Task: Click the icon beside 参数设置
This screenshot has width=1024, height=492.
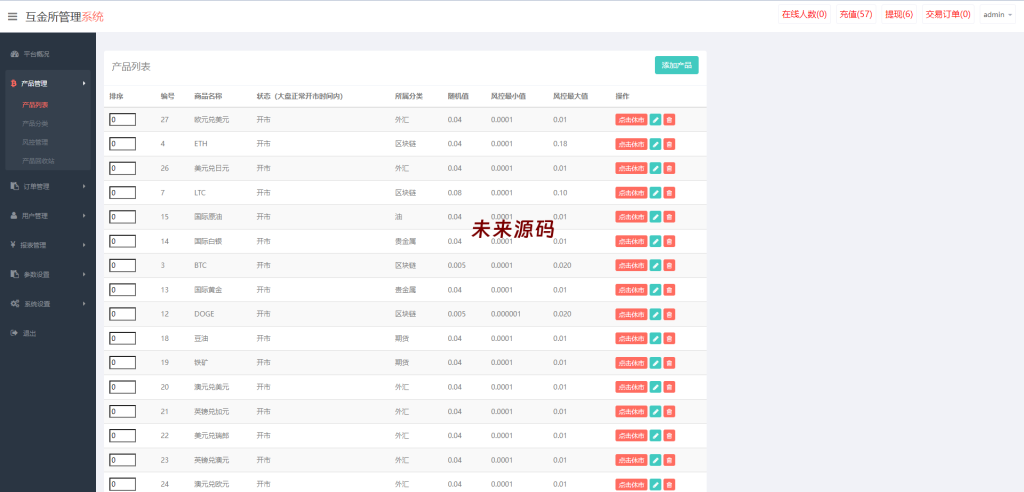Action: pyautogui.click(x=14, y=274)
